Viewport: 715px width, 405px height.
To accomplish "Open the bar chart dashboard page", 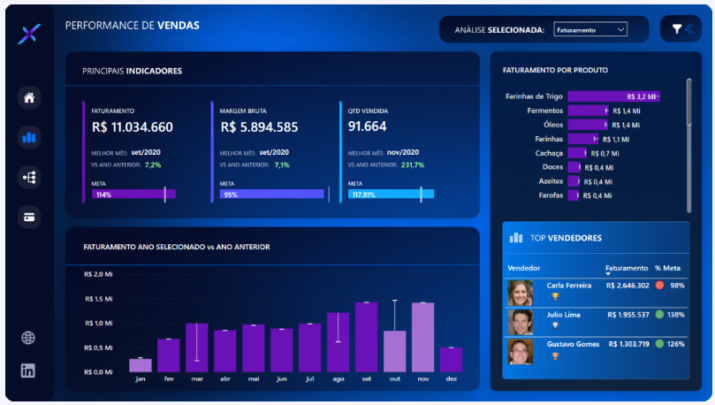I will pyautogui.click(x=29, y=137).
